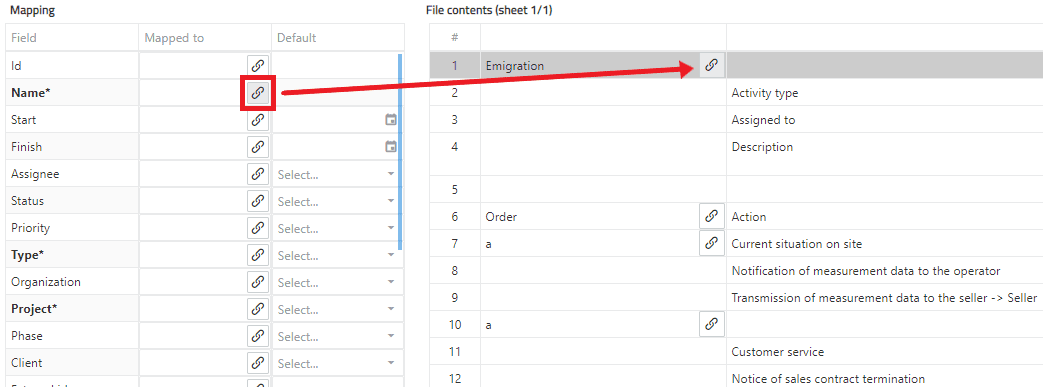Click the blue mapping list scrollbar

click(x=400, y=152)
